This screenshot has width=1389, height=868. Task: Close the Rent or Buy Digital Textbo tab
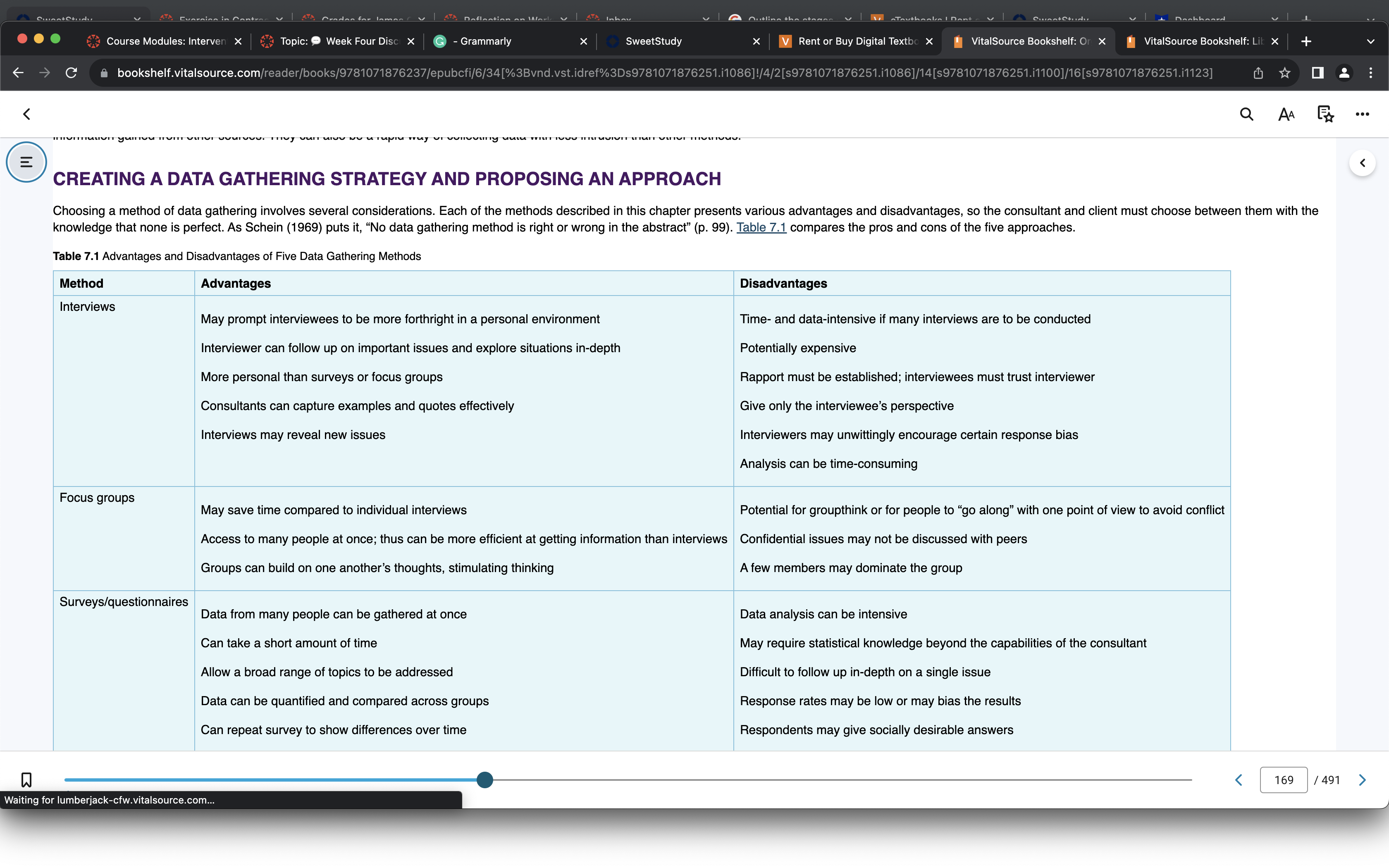click(x=929, y=41)
